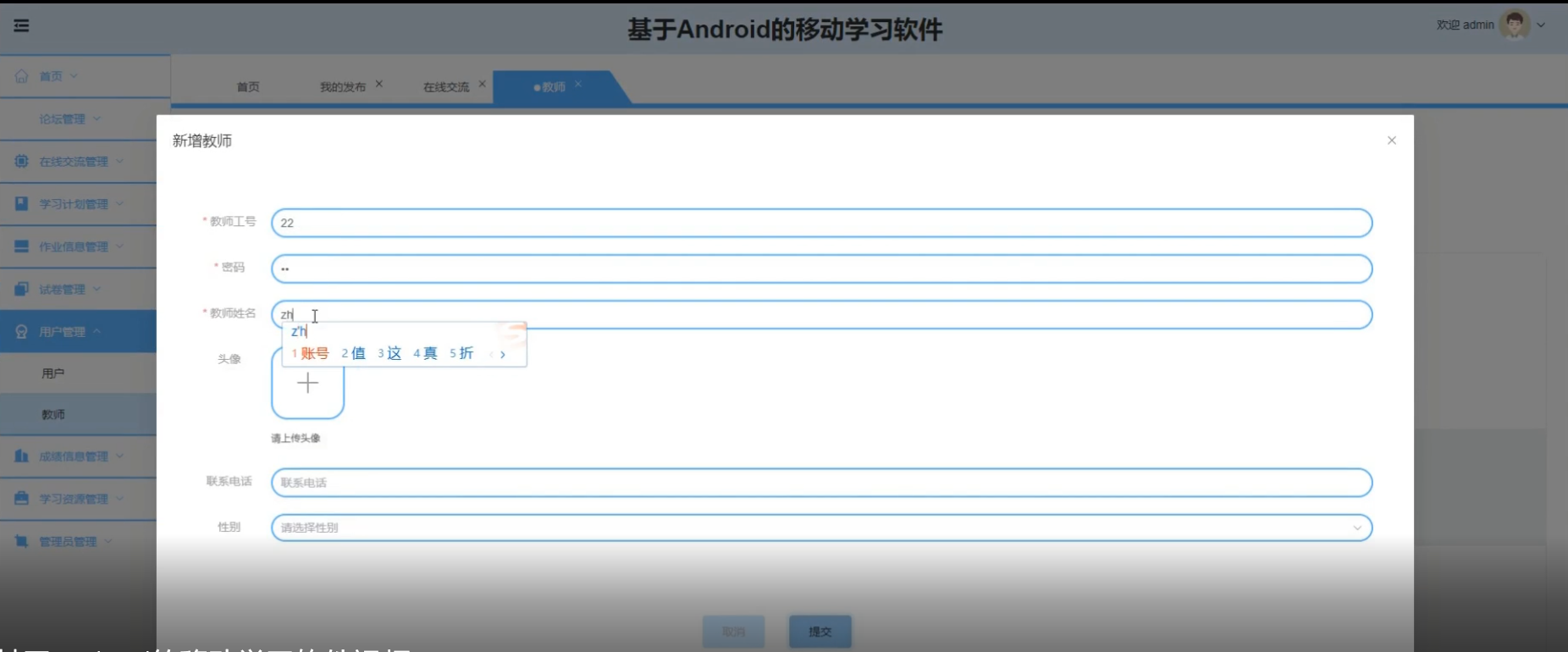Click the hamburger menu icon

click(x=21, y=25)
